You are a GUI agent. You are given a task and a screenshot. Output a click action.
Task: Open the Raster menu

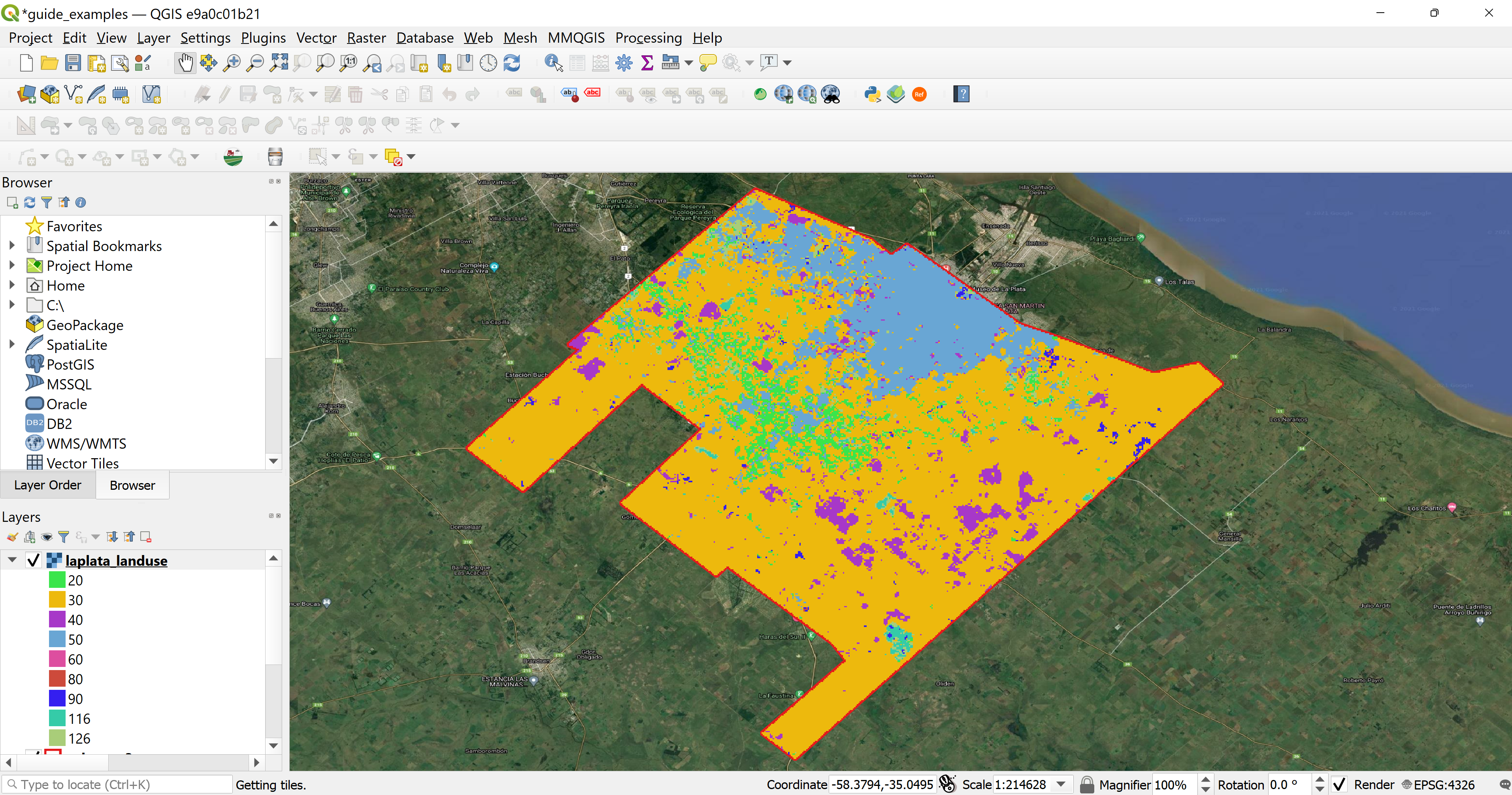pyautogui.click(x=366, y=38)
